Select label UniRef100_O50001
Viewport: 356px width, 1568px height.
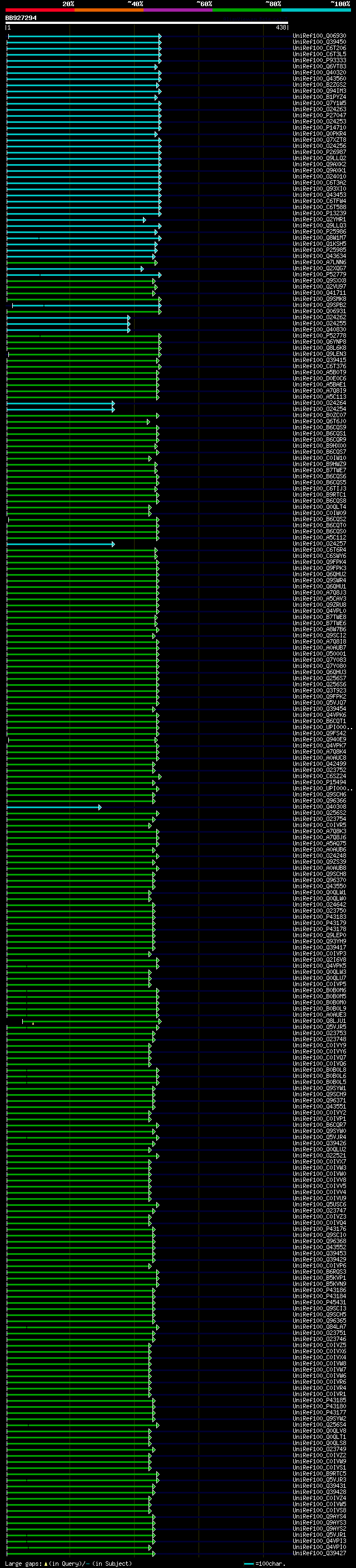[319, 654]
